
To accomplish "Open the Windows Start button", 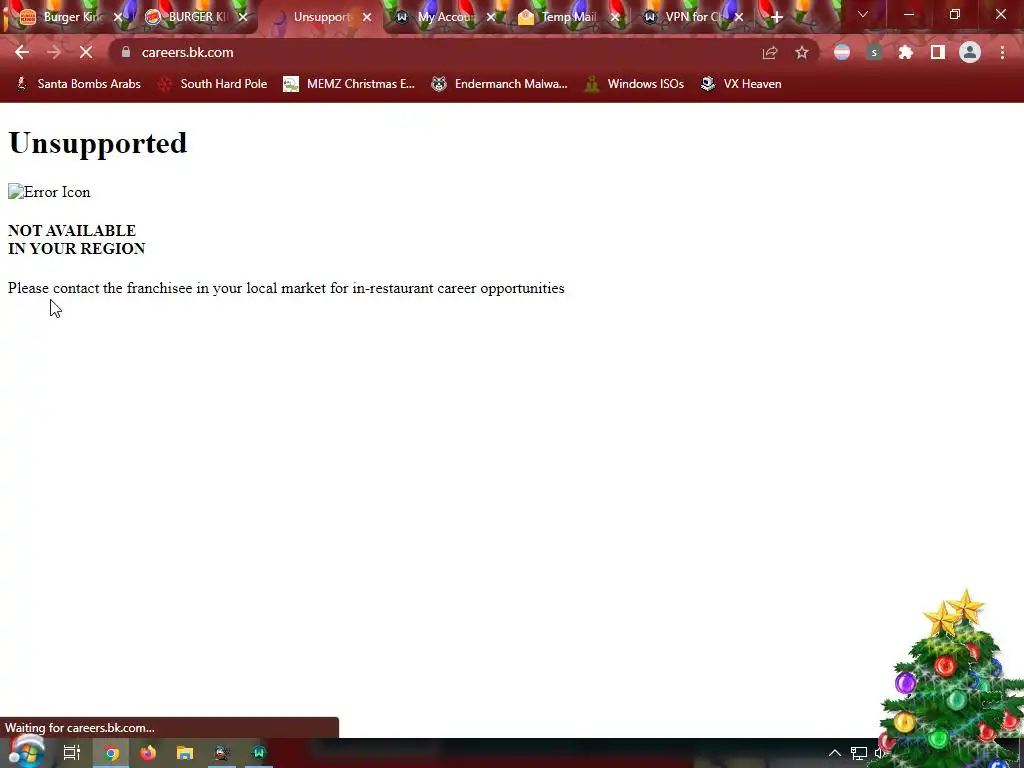I will [x=26, y=753].
